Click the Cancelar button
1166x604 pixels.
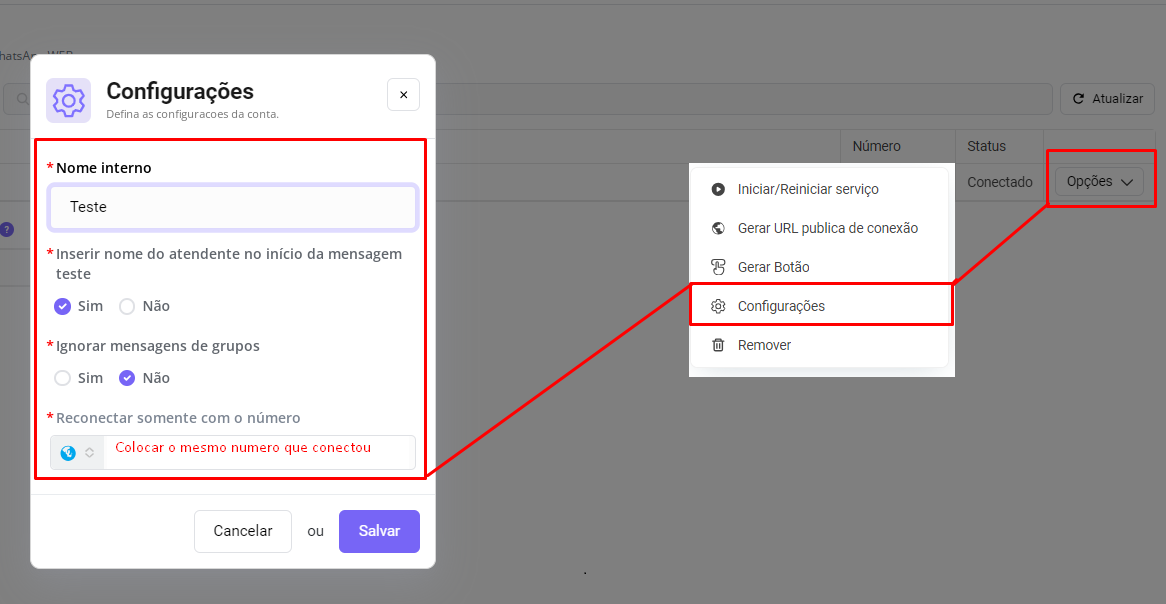pyautogui.click(x=243, y=531)
